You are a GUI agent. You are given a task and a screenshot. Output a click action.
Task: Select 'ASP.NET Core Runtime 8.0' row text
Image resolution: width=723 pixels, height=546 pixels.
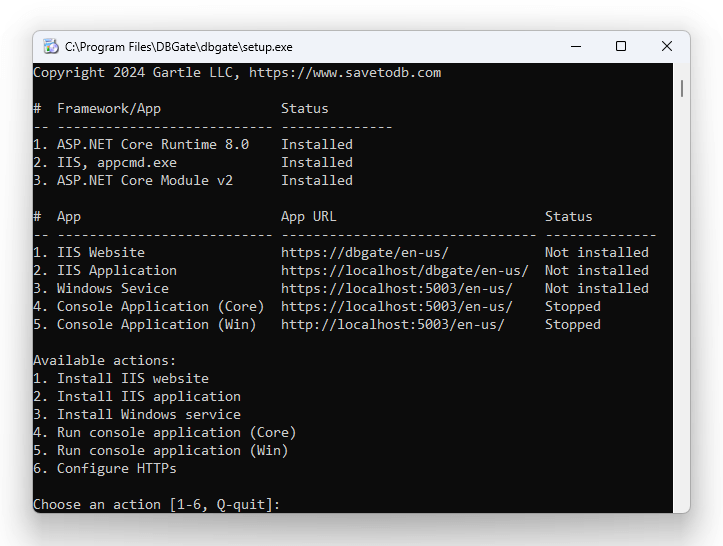tap(153, 144)
